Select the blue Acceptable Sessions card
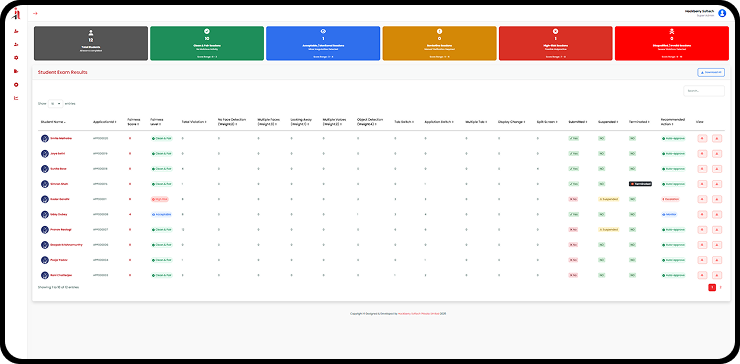Viewport: 740px width, 364px height. click(x=323, y=43)
